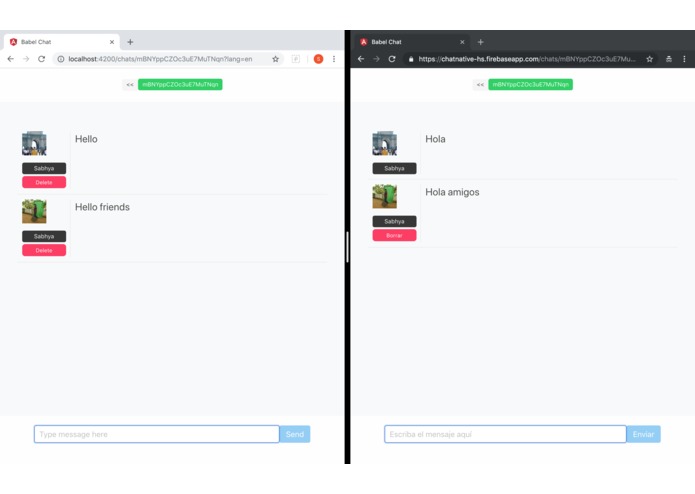Screen dimensions: 695x494
Task: Click the lock icon in right browser address bar
Action: point(411,59)
